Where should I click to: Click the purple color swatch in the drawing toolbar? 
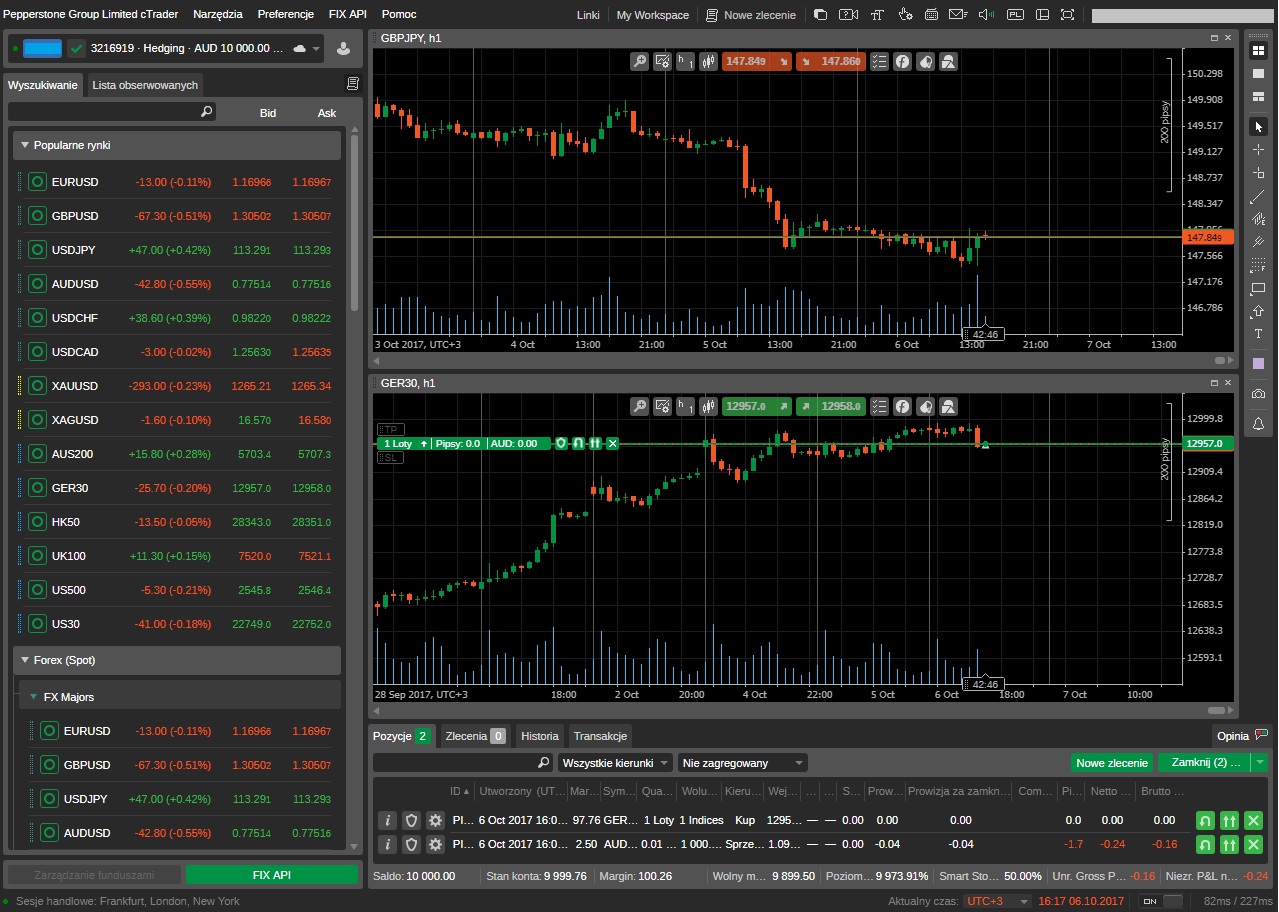pyautogui.click(x=1258, y=364)
